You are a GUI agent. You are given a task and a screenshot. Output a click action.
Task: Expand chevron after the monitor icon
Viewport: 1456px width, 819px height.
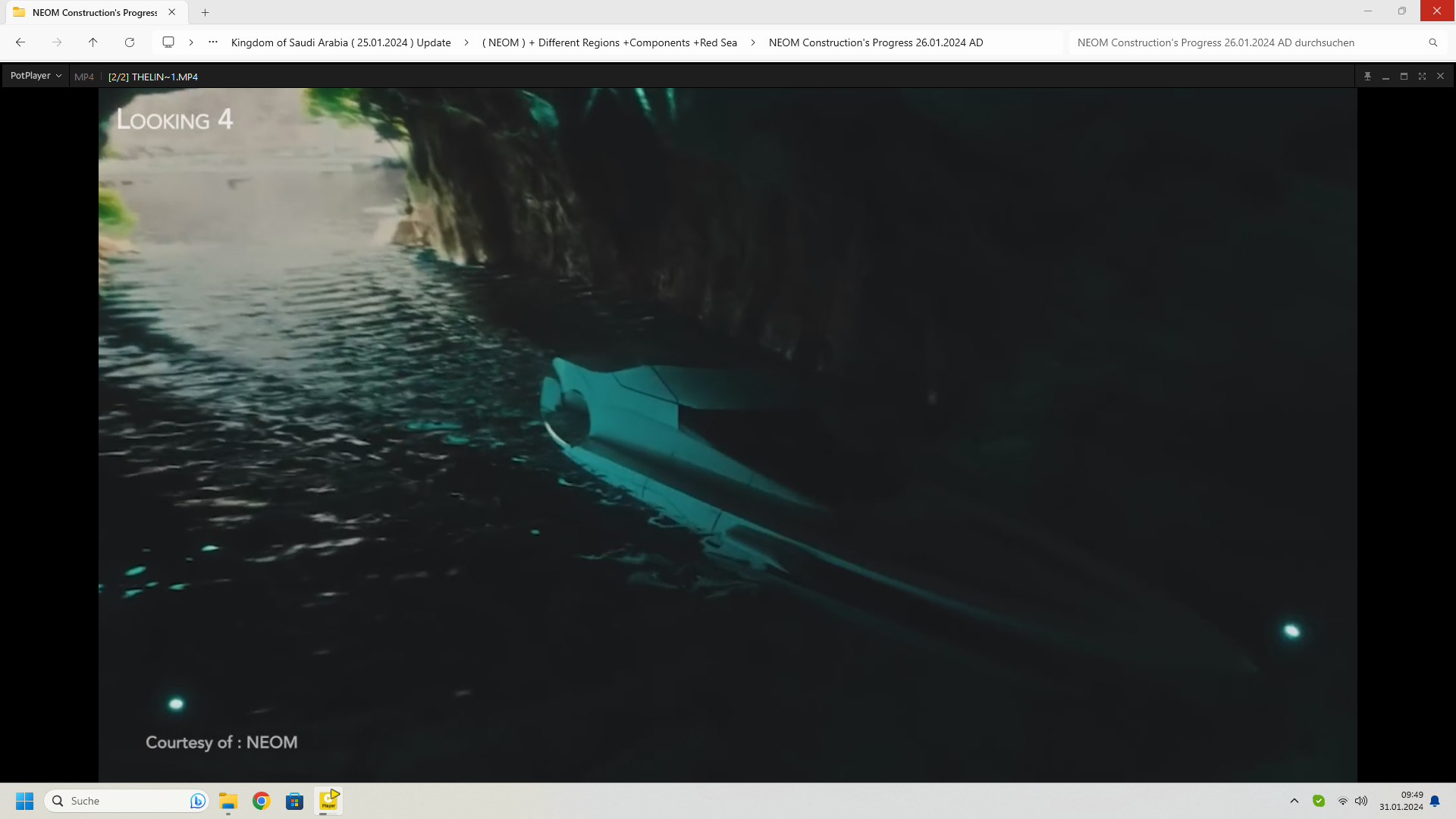[191, 42]
